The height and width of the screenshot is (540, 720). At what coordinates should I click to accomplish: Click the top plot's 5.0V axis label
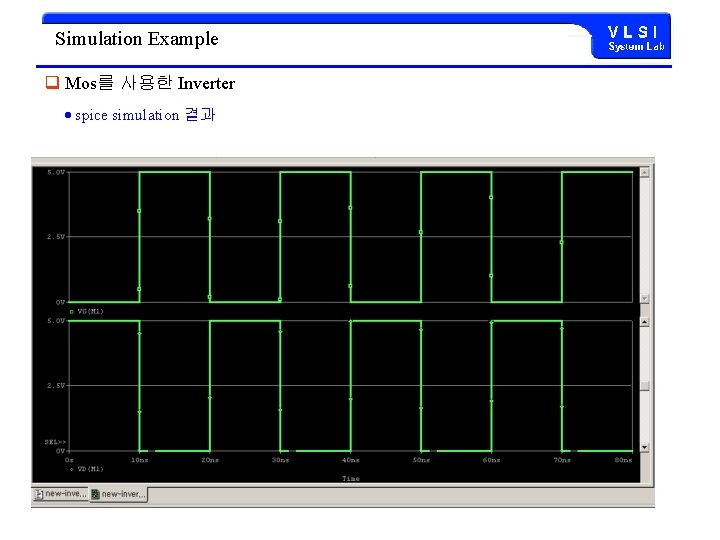[x=56, y=172]
